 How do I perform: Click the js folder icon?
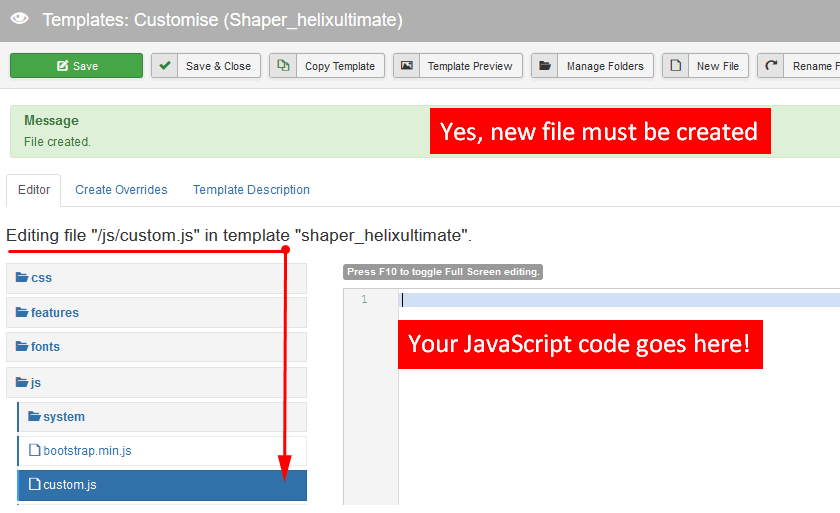(22, 382)
